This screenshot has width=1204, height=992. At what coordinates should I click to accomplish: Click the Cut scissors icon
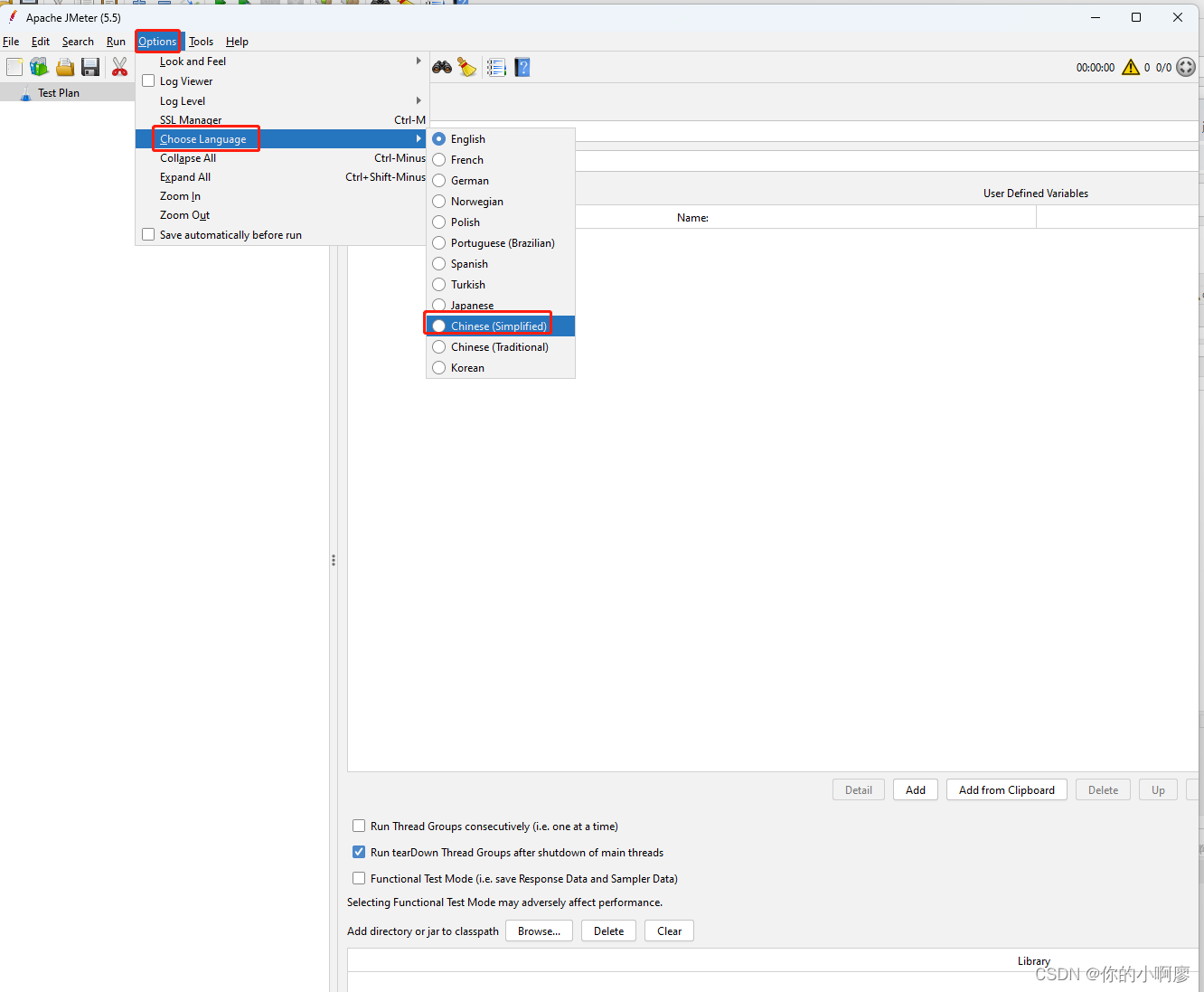pyautogui.click(x=119, y=67)
